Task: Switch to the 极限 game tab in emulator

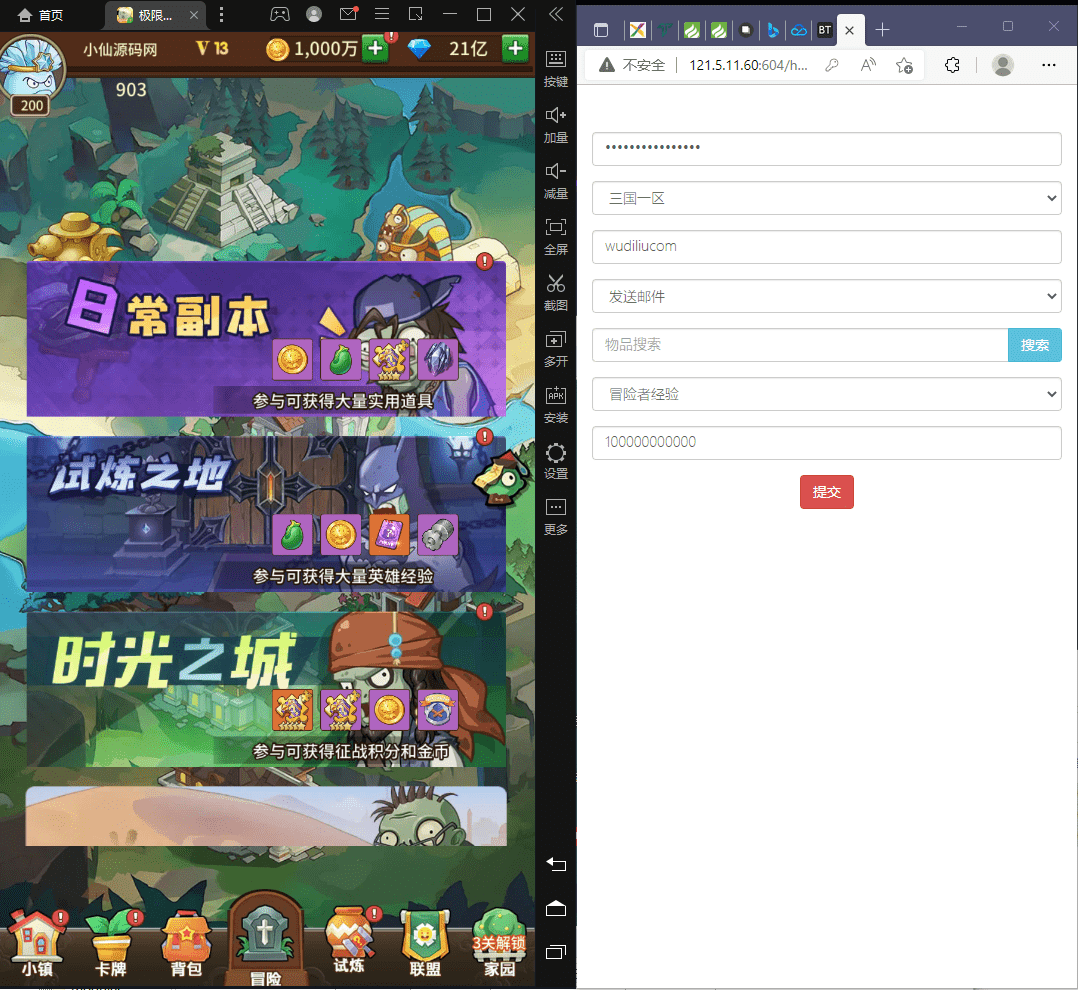Action: click(146, 15)
